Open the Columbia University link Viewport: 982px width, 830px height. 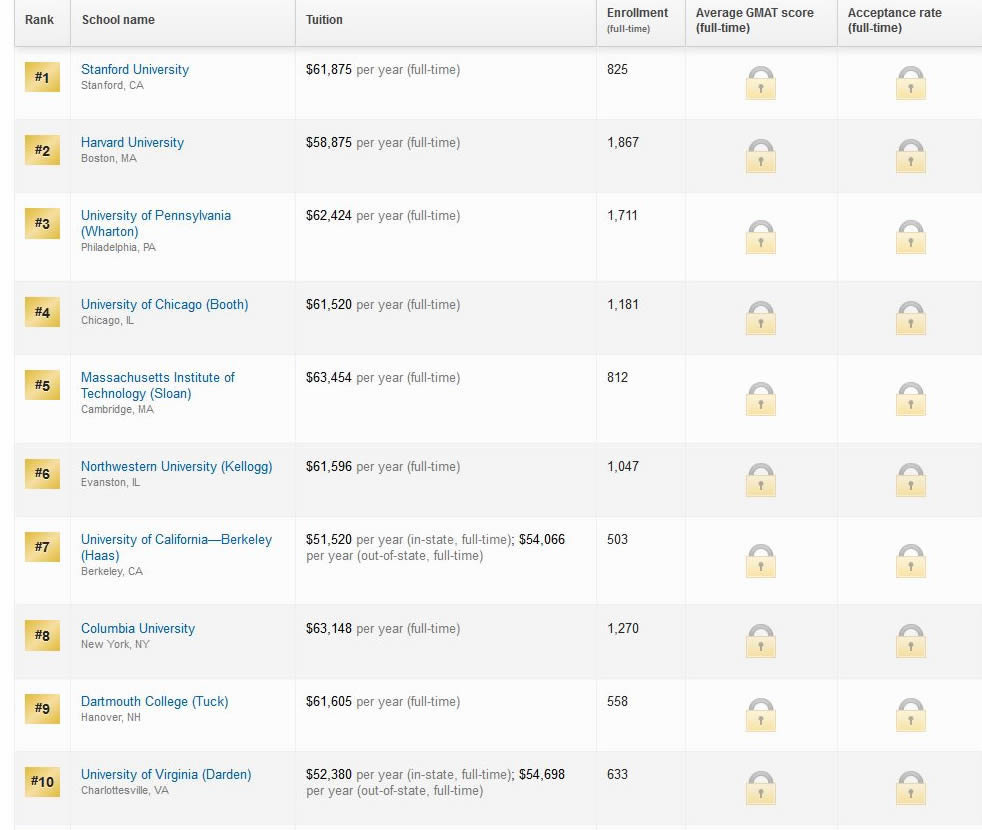tap(138, 629)
